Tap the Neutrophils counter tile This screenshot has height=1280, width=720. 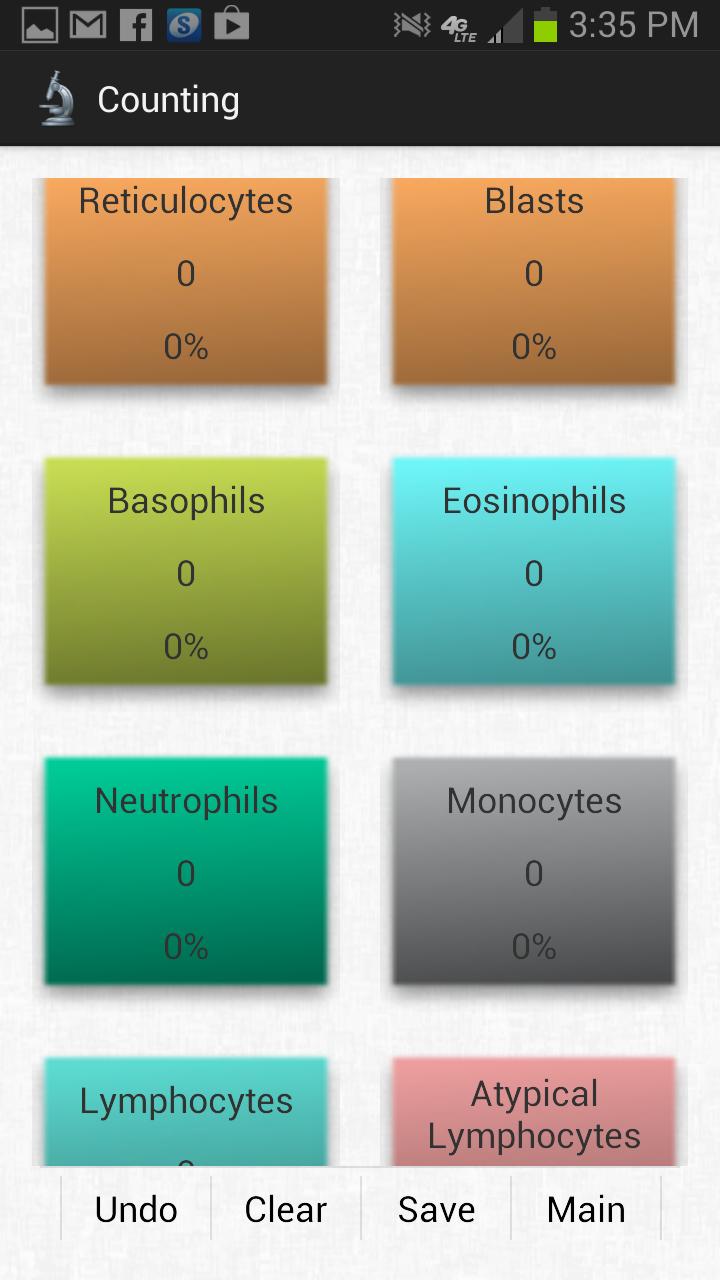pyautogui.click(x=186, y=872)
